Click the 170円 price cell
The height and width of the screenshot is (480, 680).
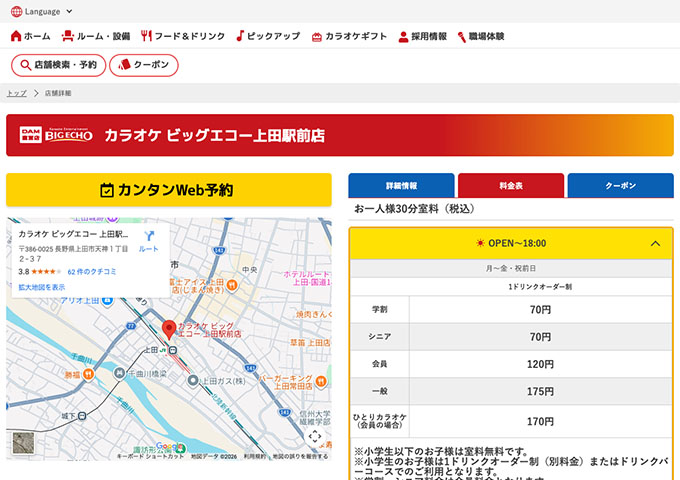coord(540,421)
